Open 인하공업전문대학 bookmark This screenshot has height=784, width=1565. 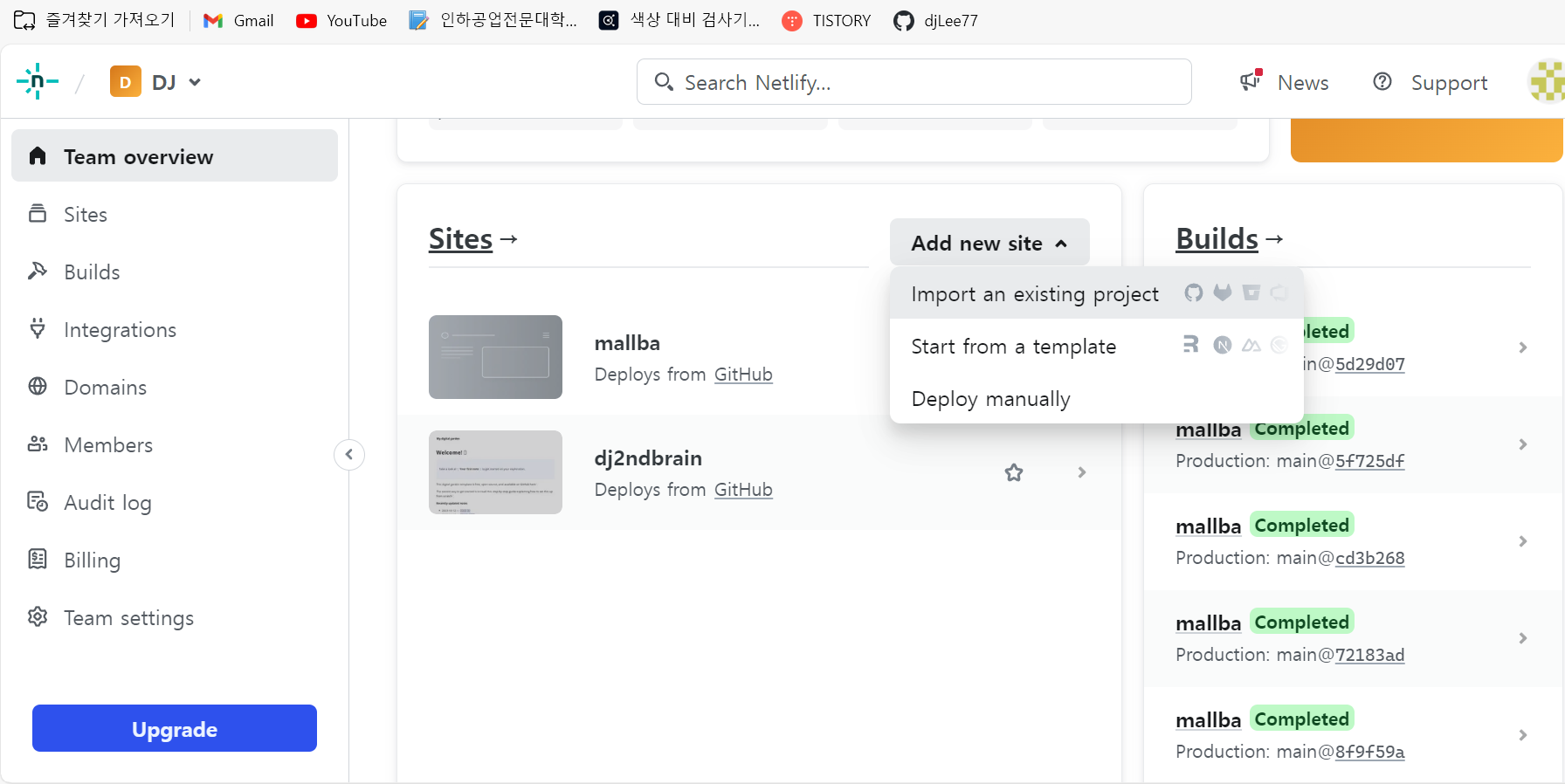tap(493, 20)
